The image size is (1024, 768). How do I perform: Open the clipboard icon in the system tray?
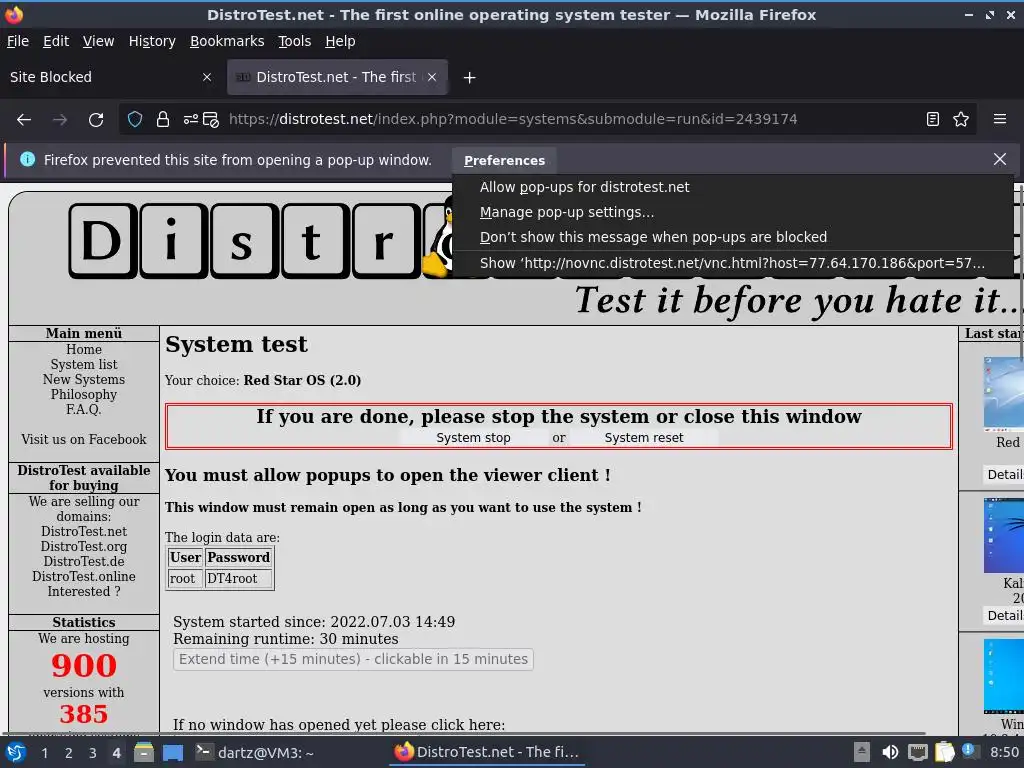pyautogui.click(x=944, y=752)
